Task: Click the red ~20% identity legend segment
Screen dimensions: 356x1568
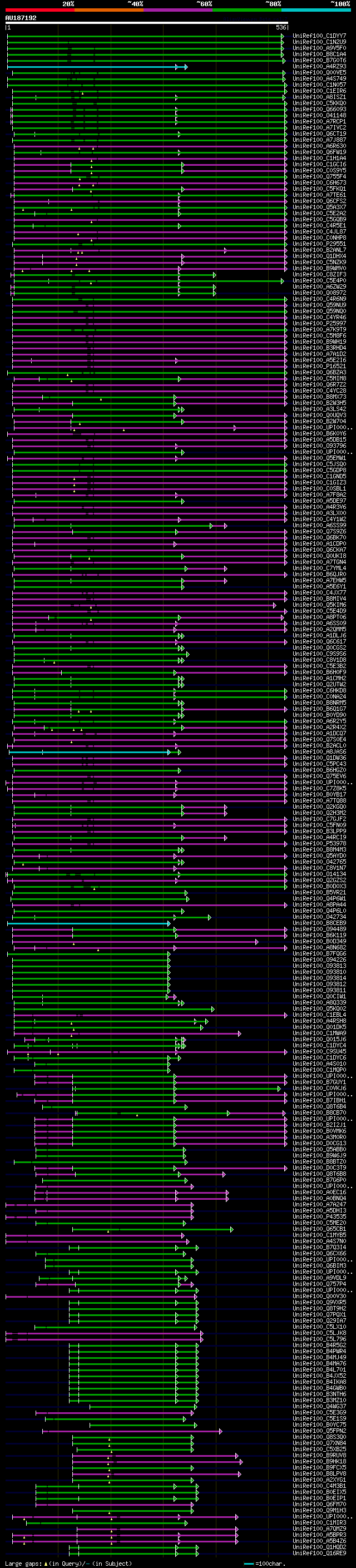Action: [39, 10]
